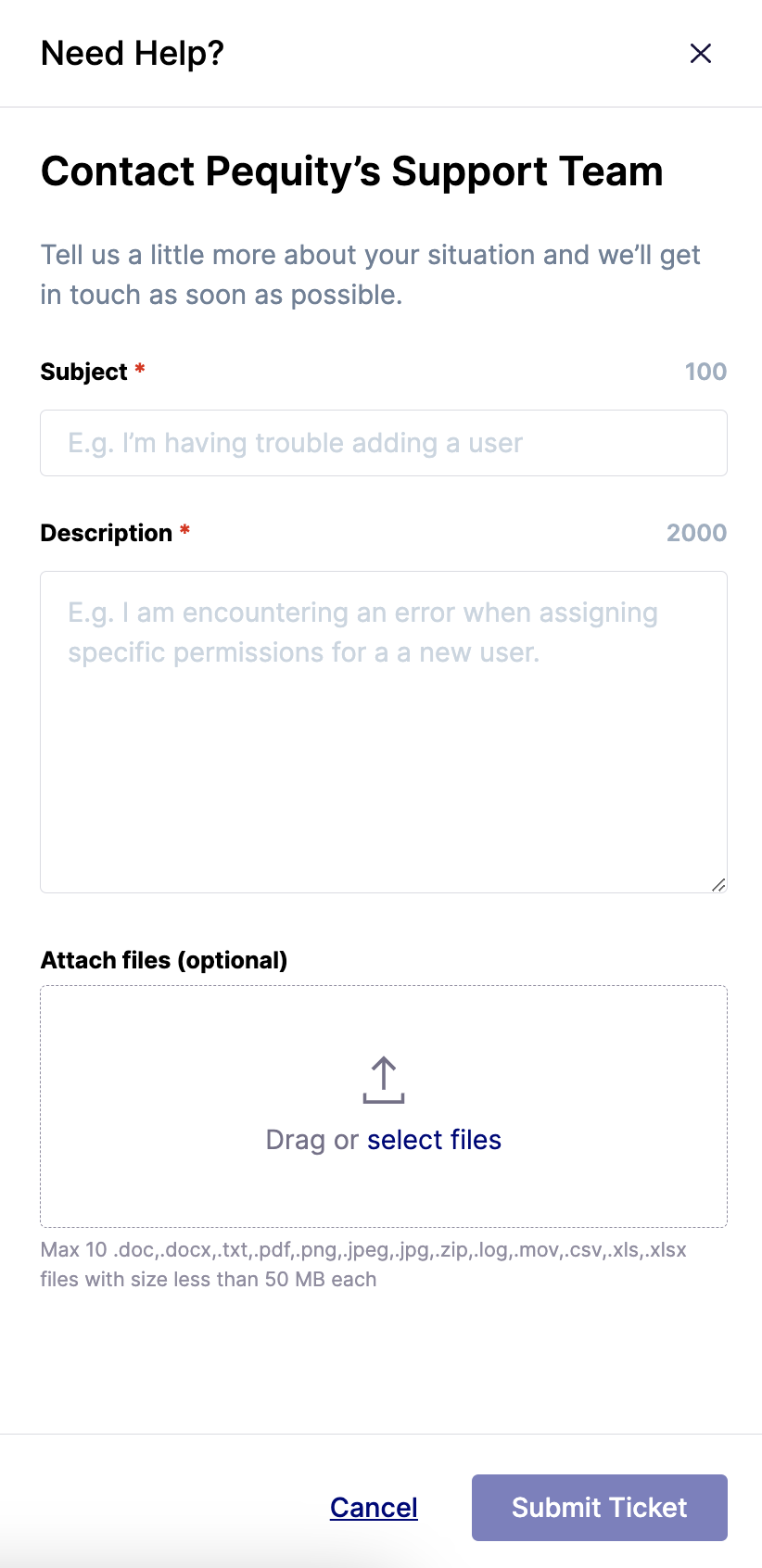Viewport: 762px width, 1568px height.
Task: Focus the Subject input field
Action: pos(384,443)
